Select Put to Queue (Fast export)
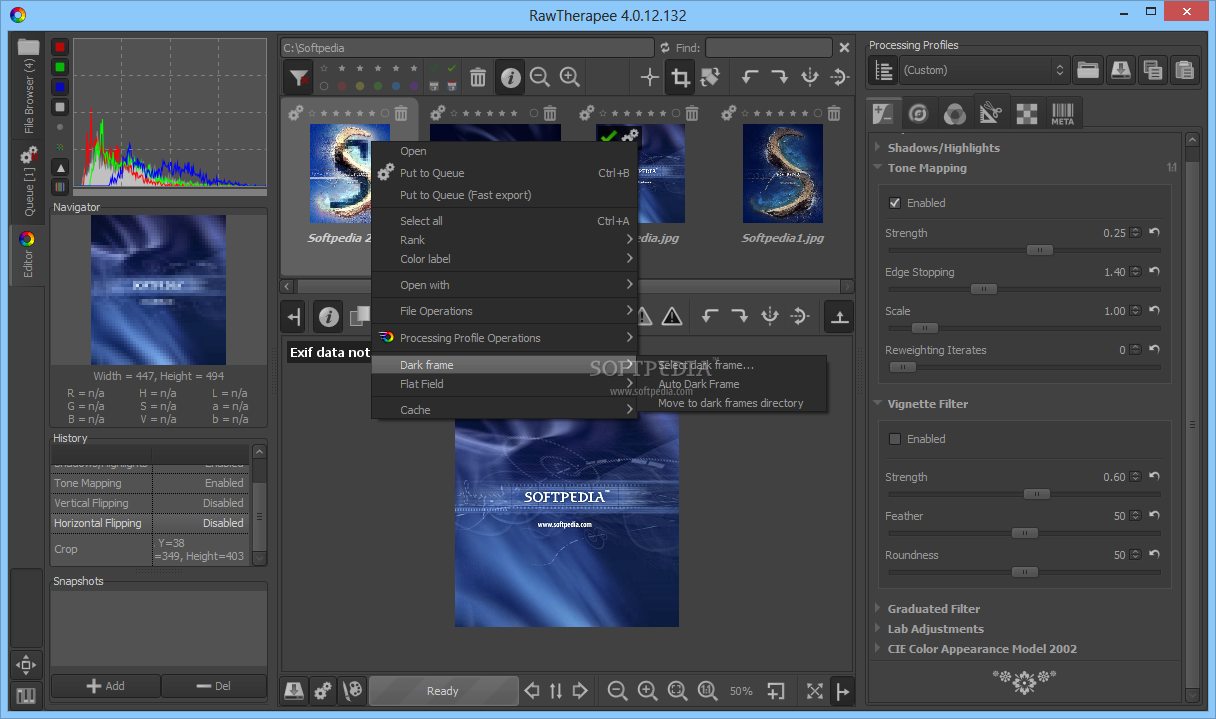 pyautogui.click(x=465, y=195)
